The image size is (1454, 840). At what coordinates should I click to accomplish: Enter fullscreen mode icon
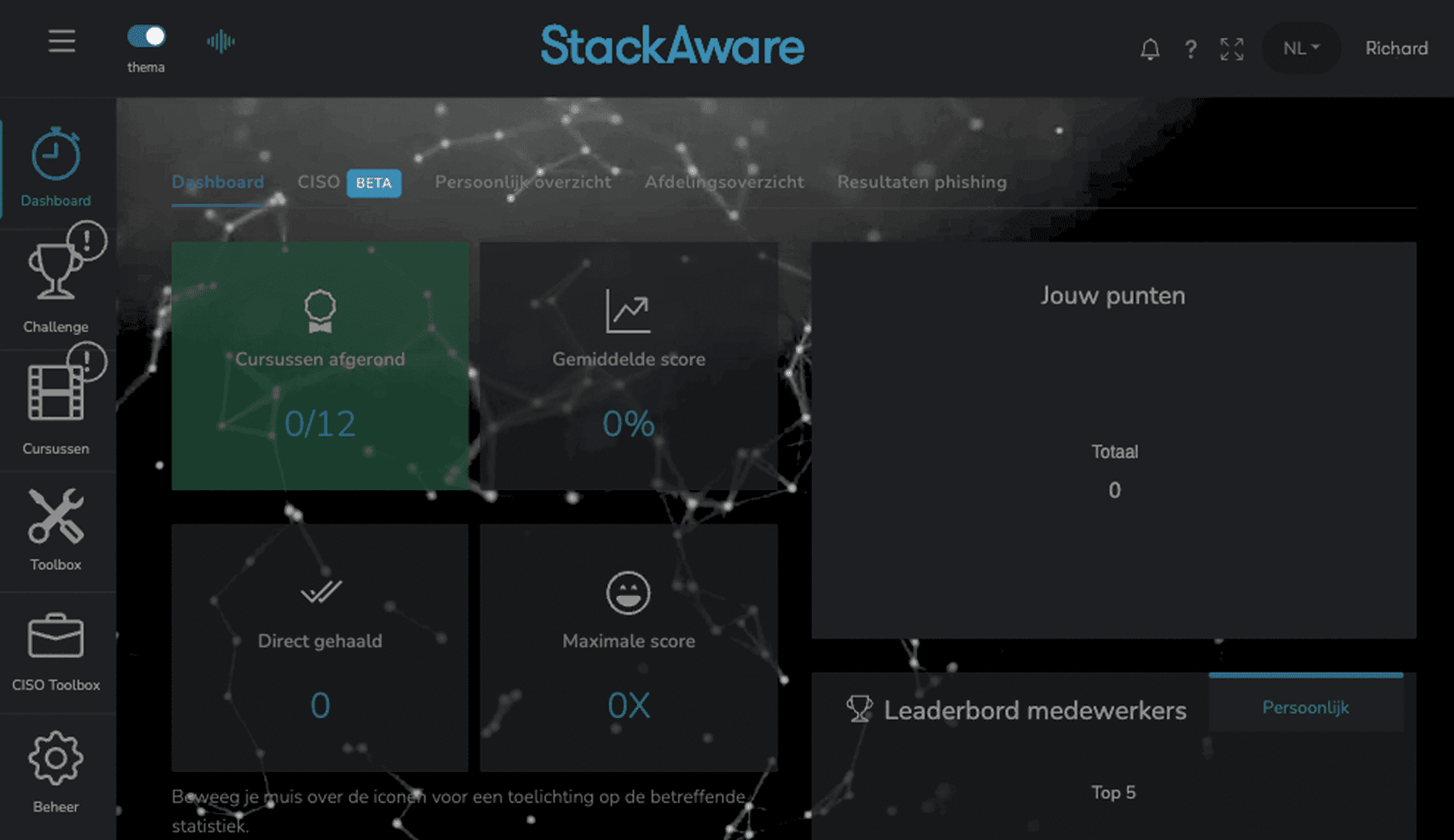coord(1232,49)
